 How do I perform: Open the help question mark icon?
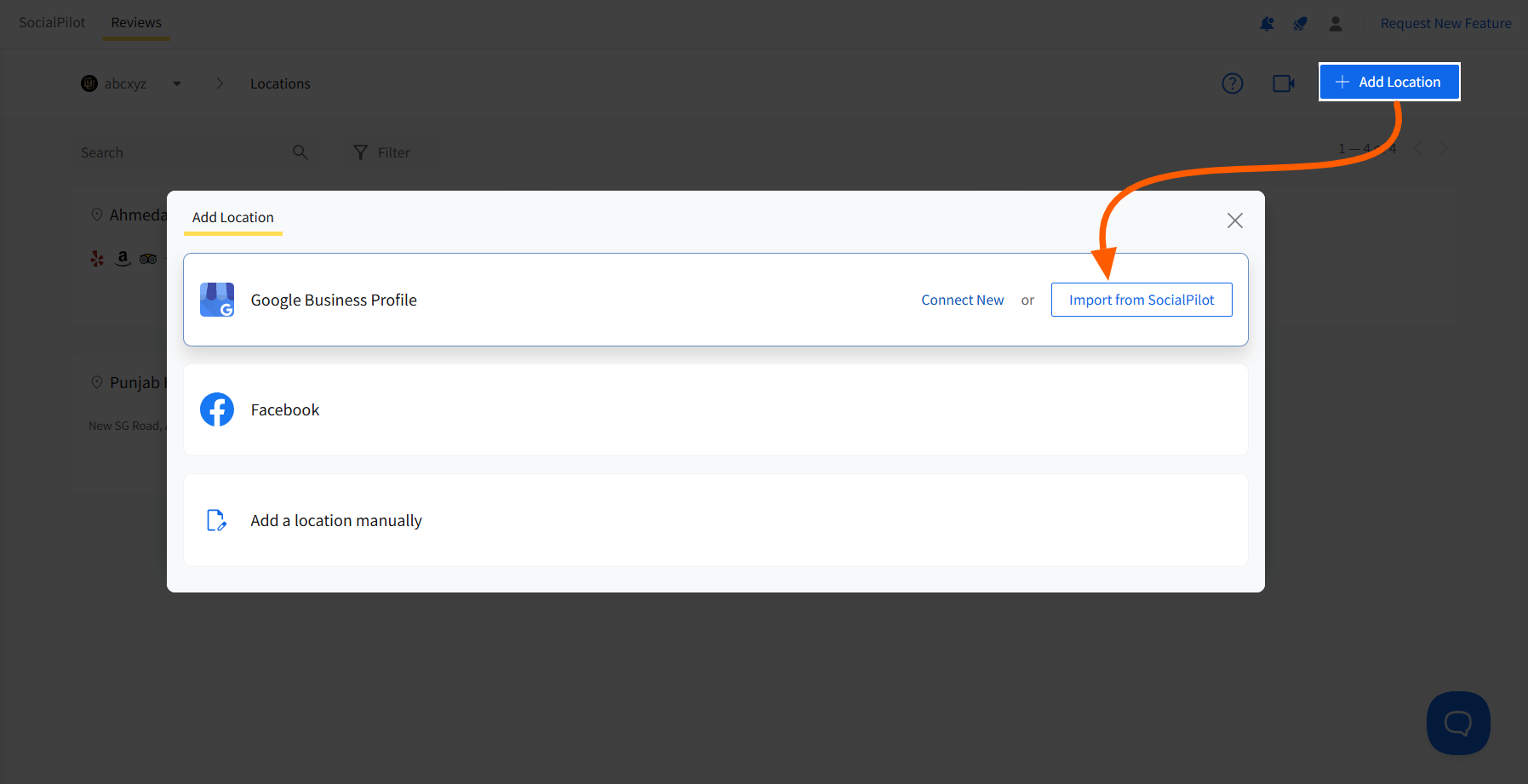[x=1233, y=83]
